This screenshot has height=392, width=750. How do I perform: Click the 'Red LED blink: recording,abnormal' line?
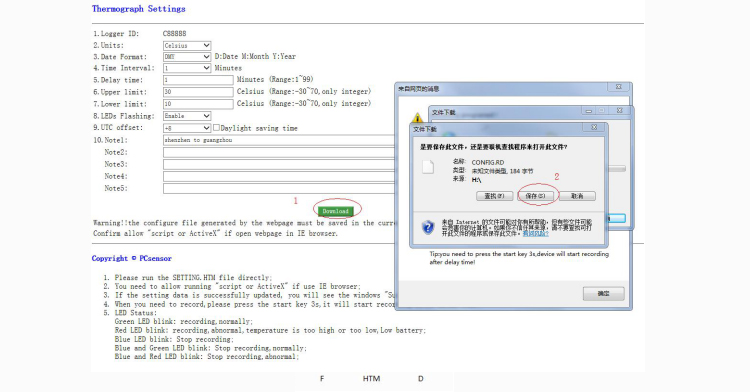tap(270, 330)
